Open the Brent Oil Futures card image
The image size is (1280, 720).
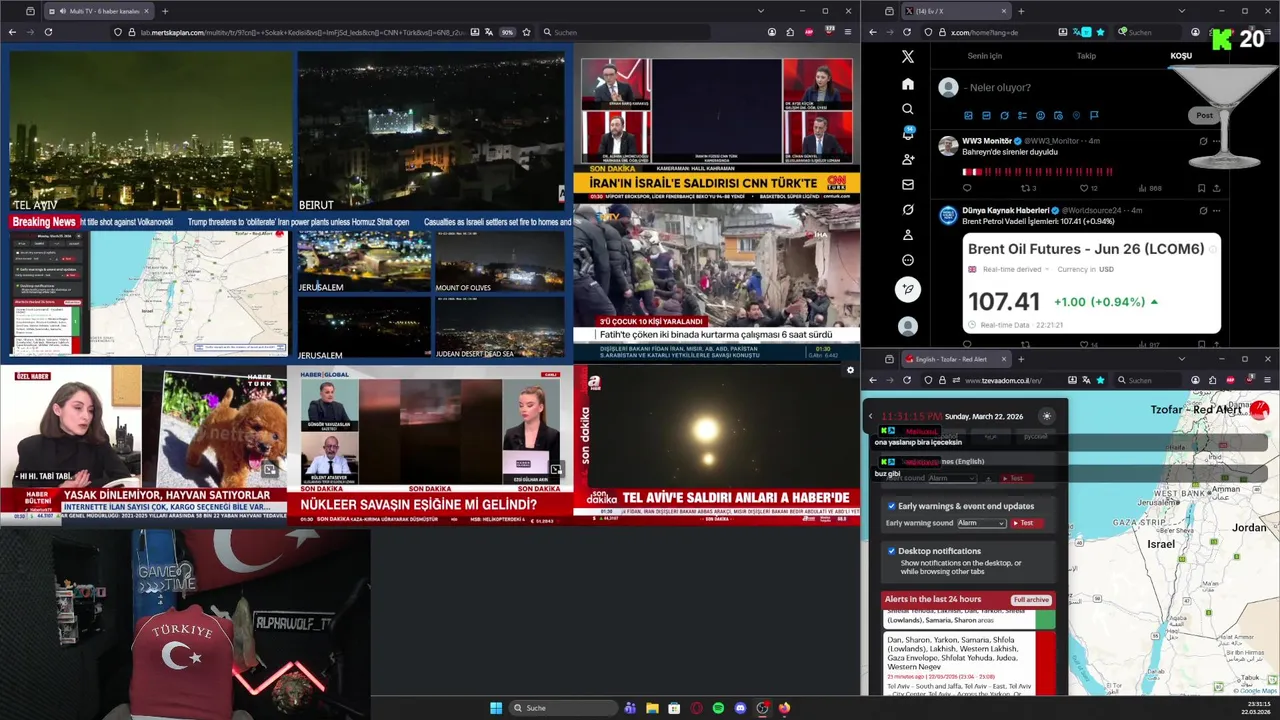click(x=1091, y=284)
